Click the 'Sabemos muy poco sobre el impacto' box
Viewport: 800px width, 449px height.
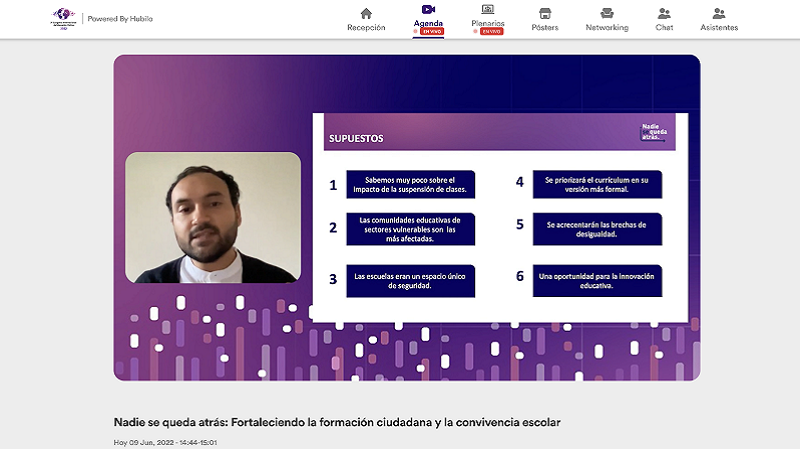pyautogui.click(x=410, y=185)
